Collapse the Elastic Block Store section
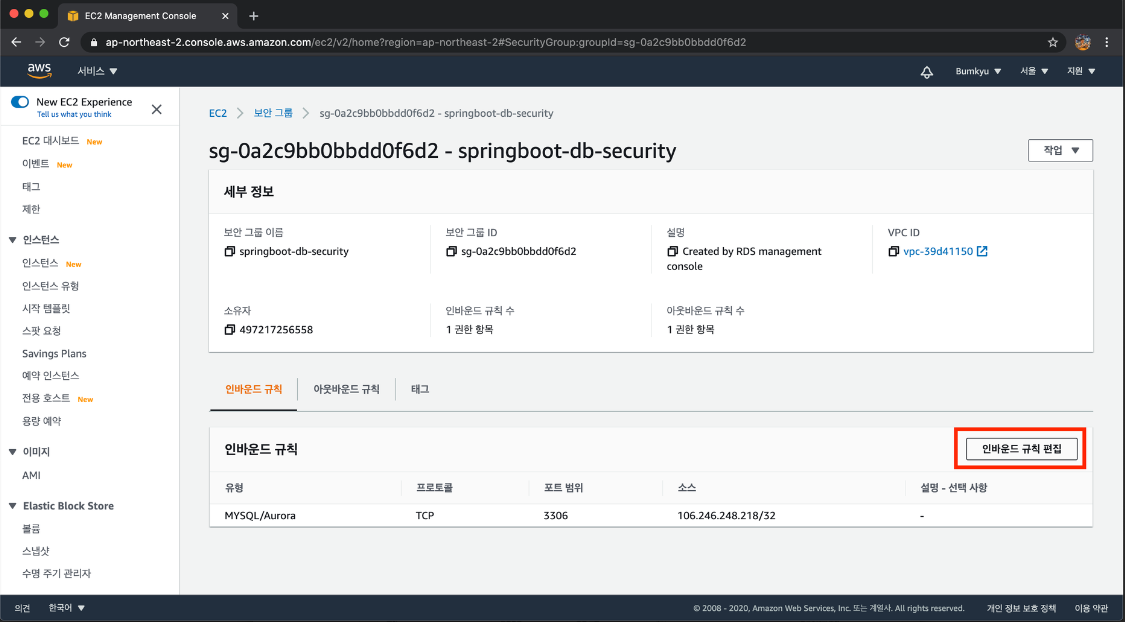 [x=12, y=506]
